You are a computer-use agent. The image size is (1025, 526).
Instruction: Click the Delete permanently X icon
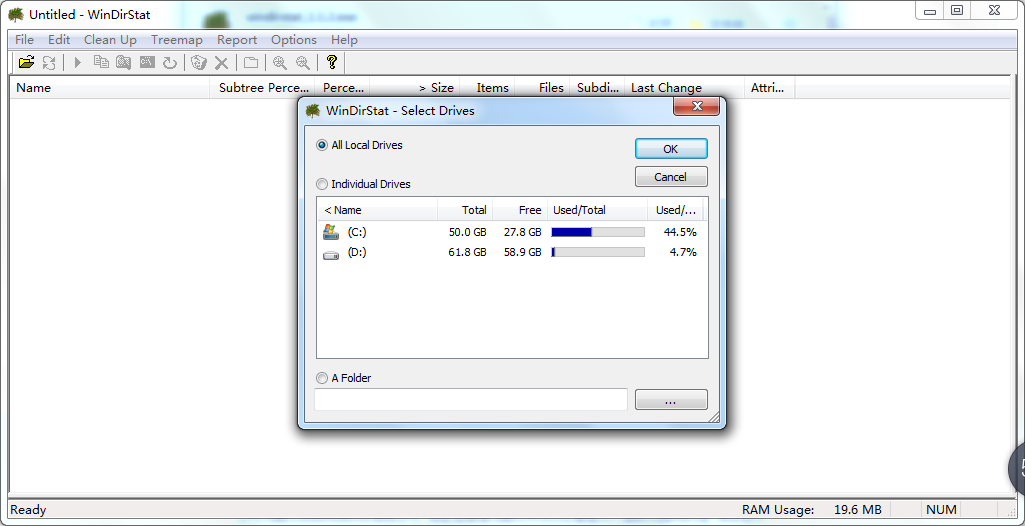tap(222, 63)
